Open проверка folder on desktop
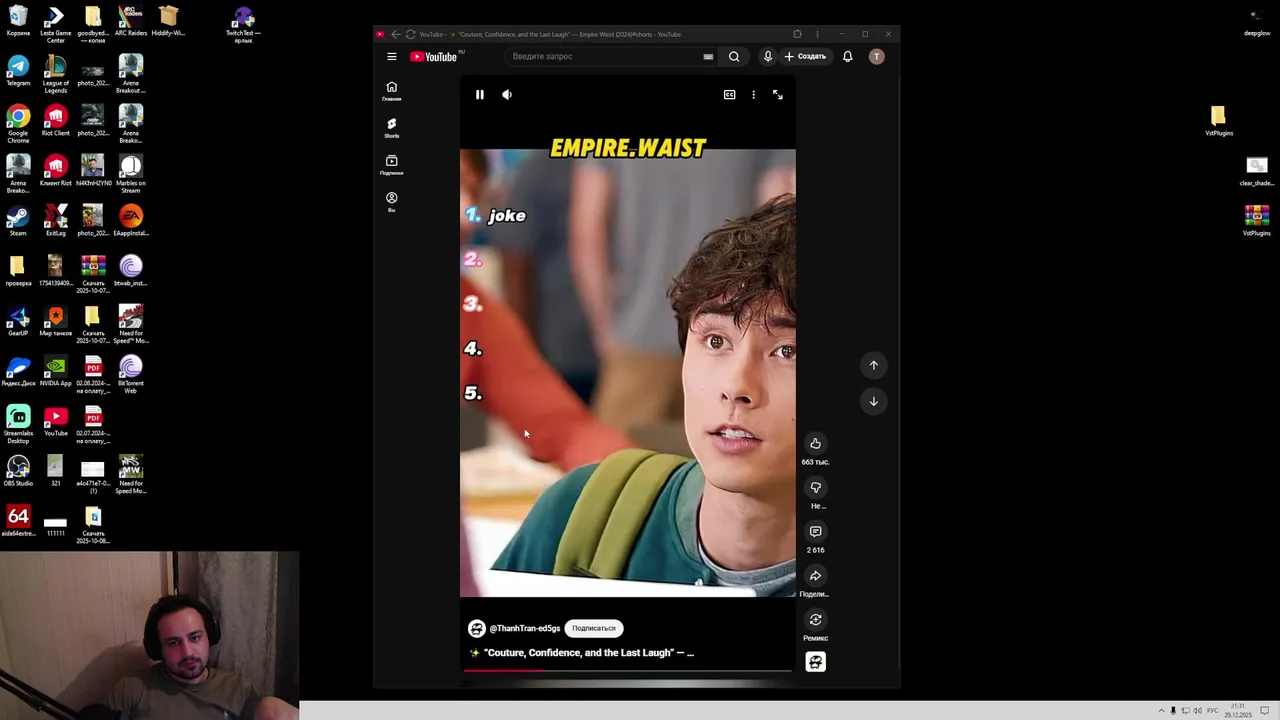Image resolution: width=1280 pixels, height=720 pixels. [x=18, y=272]
